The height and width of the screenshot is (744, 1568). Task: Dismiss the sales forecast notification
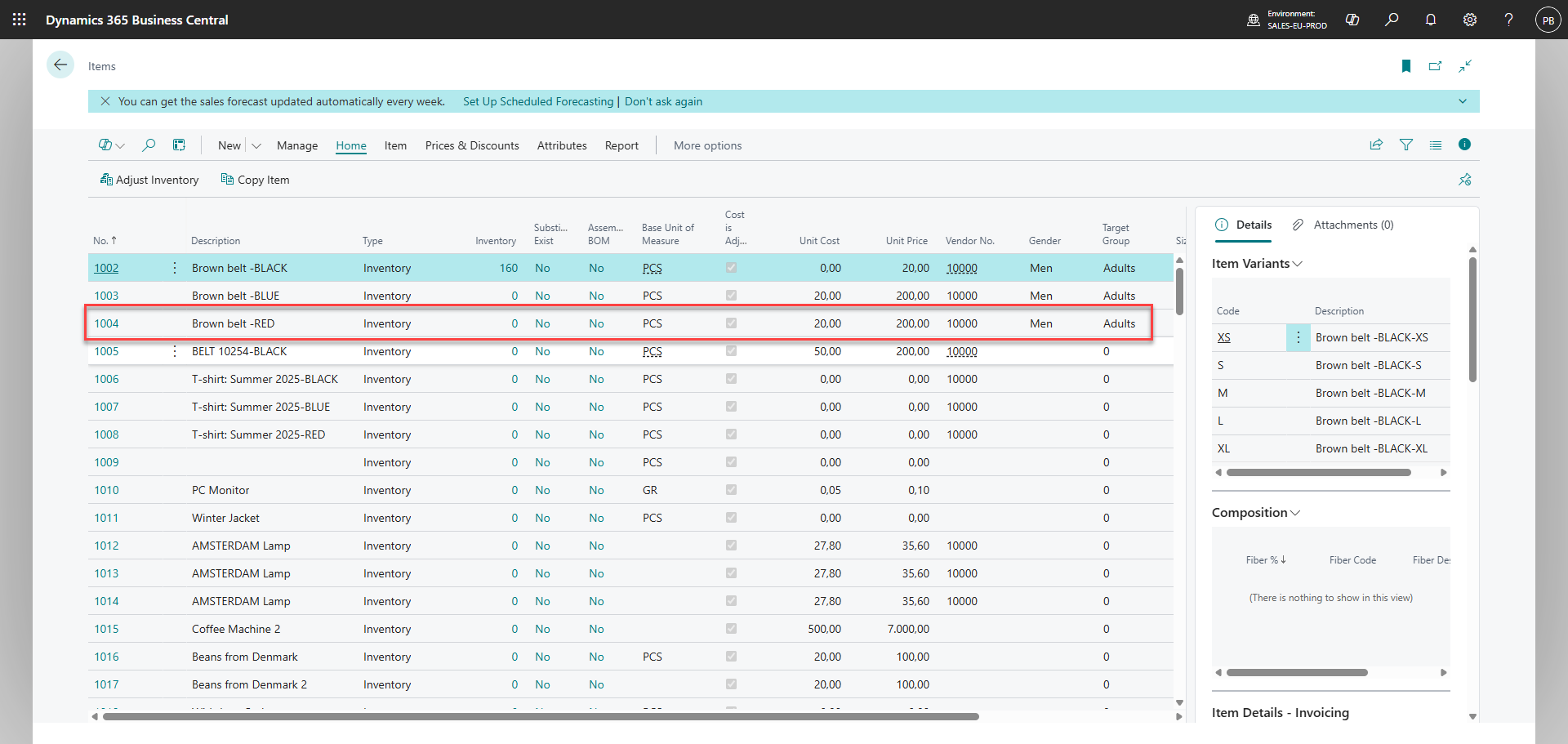(x=105, y=101)
